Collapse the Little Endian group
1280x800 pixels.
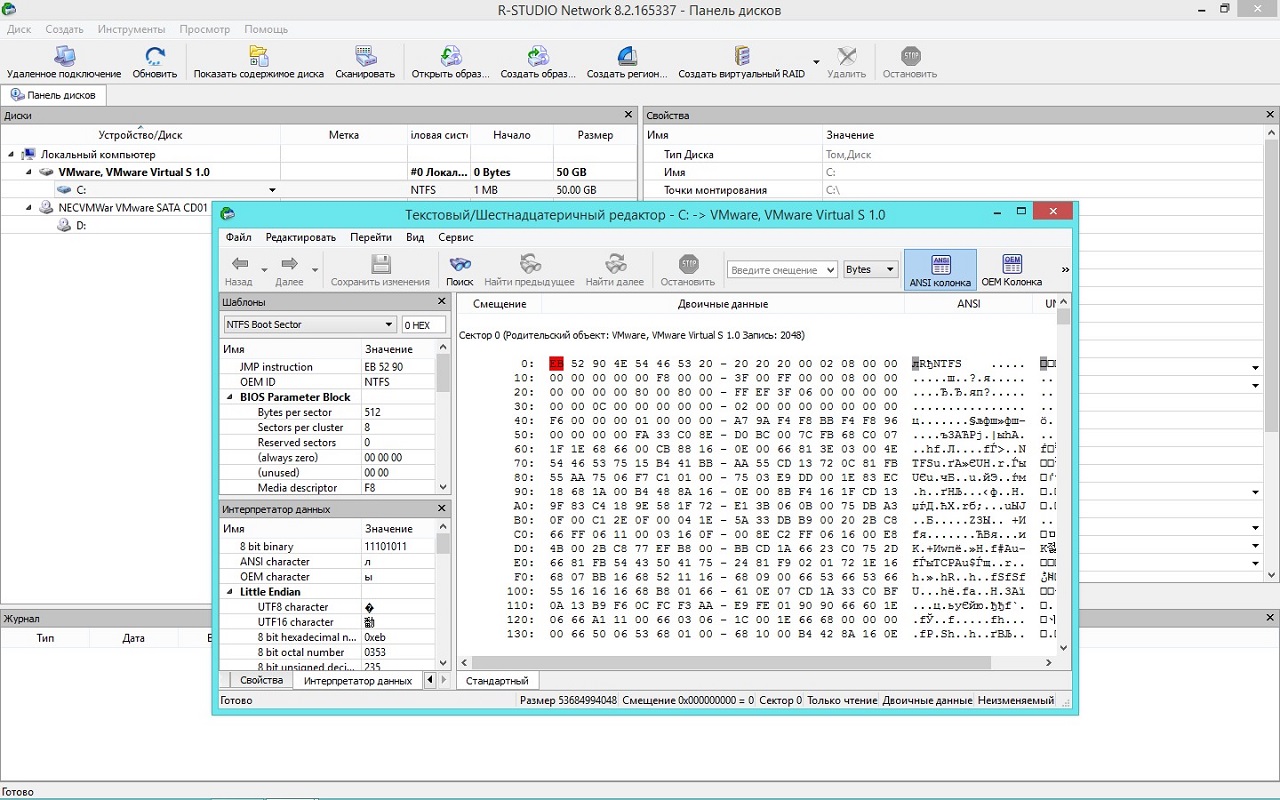(230, 592)
